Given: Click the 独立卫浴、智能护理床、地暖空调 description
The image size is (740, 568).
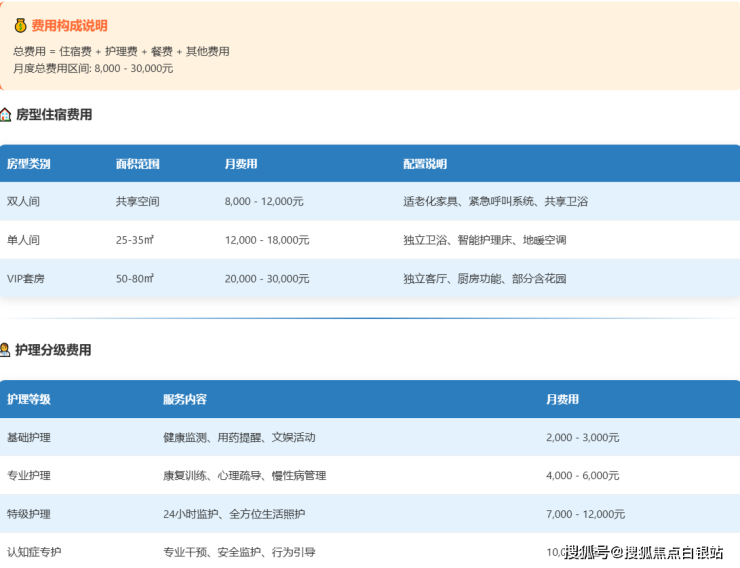Looking at the screenshot, I should coord(484,240).
